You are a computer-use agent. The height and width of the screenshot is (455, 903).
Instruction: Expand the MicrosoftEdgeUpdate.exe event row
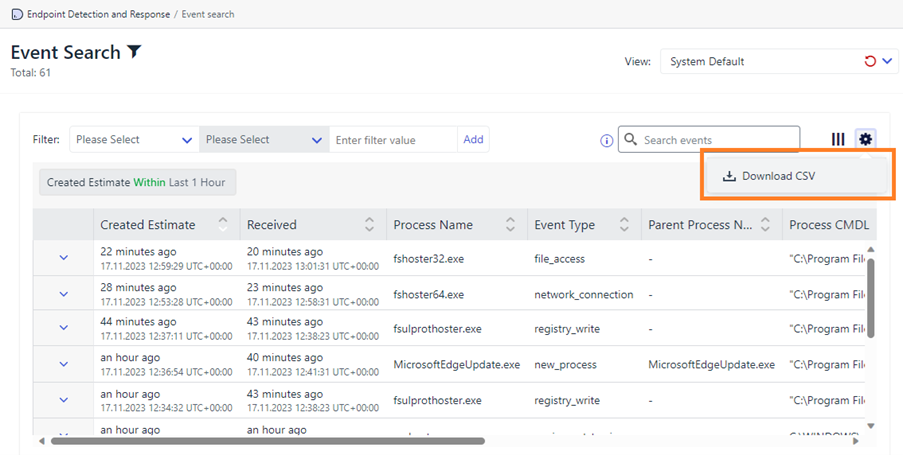(64, 364)
